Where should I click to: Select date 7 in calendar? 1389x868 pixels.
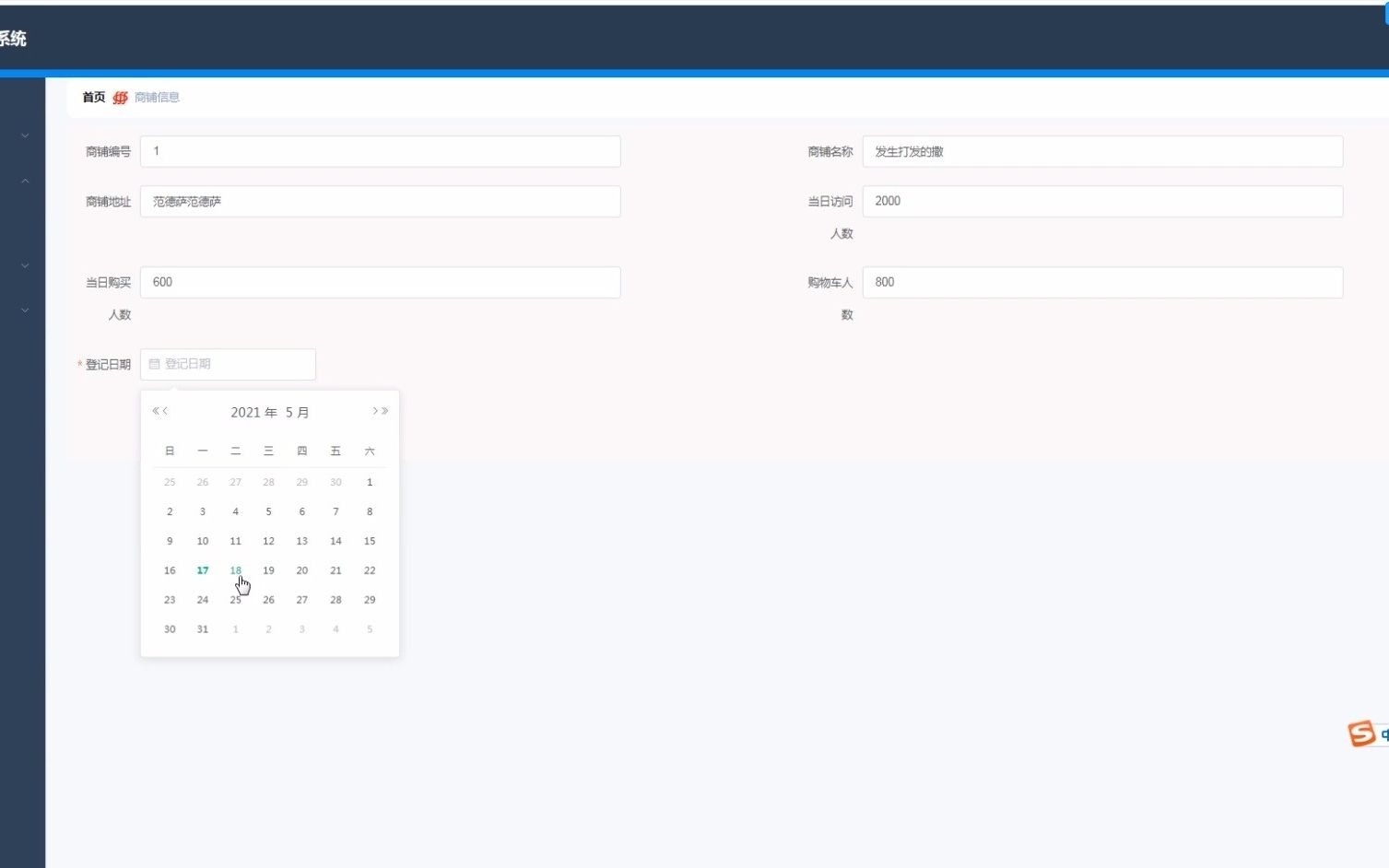(335, 511)
